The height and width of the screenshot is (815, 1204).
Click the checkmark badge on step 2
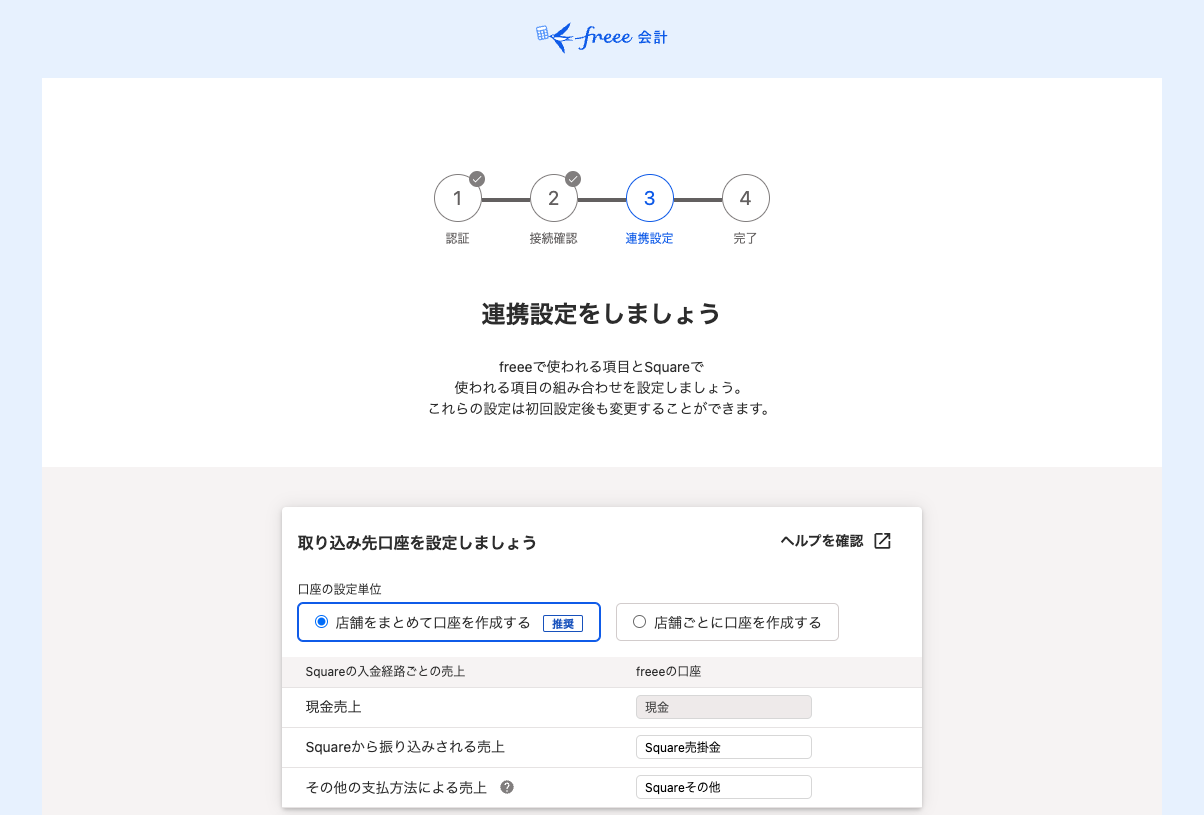coord(573,179)
